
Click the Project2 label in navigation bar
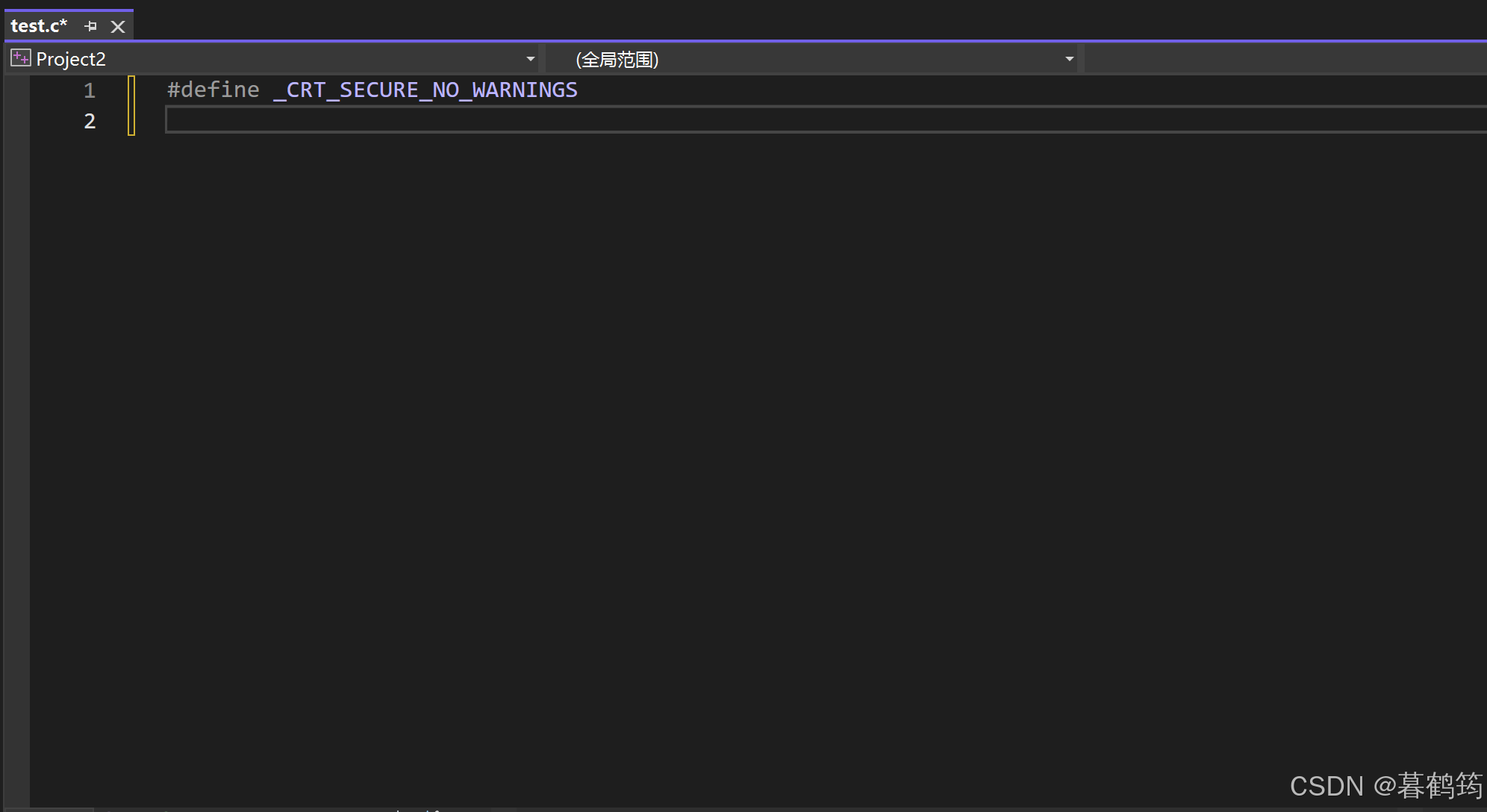pos(71,59)
